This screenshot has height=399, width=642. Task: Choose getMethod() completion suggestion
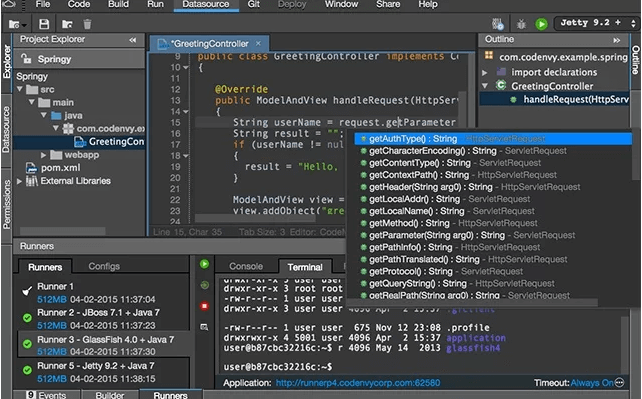[493, 223]
